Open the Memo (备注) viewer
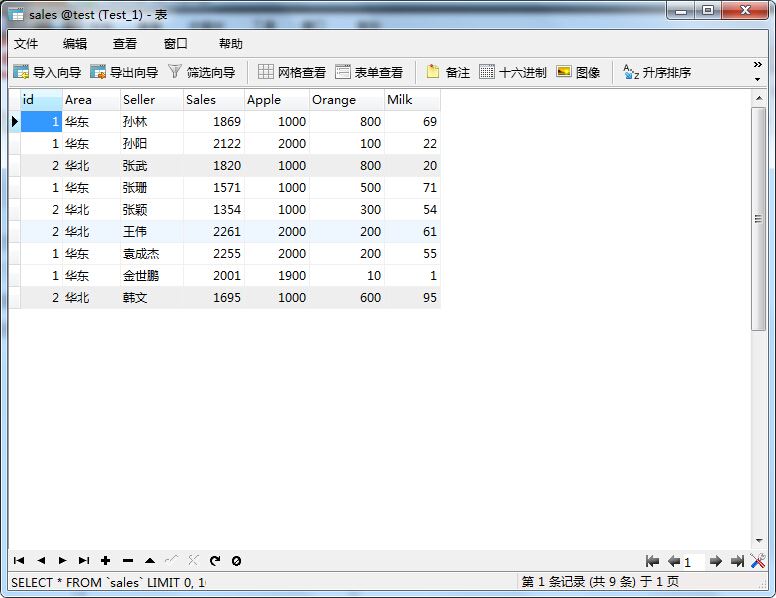 point(448,72)
